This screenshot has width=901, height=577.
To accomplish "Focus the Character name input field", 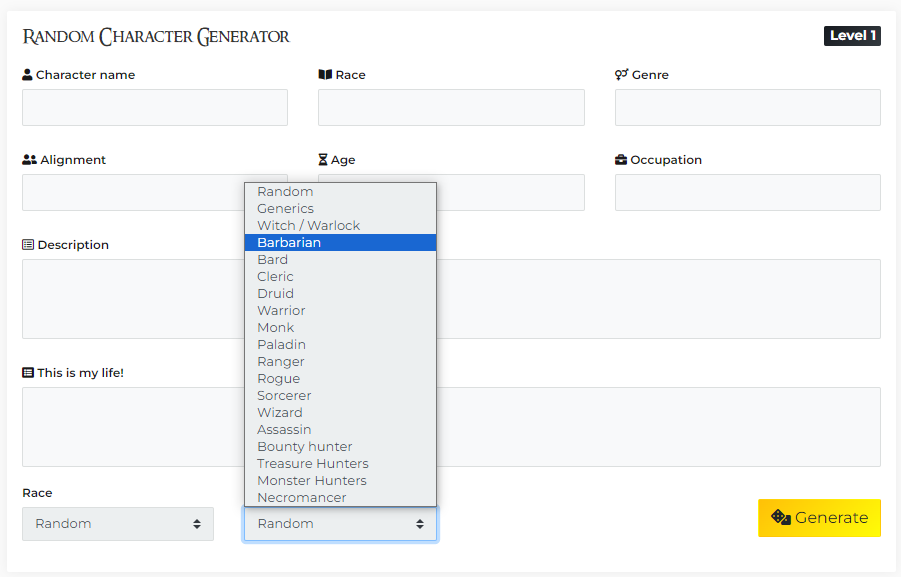I will pyautogui.click(x=155, y=108).
